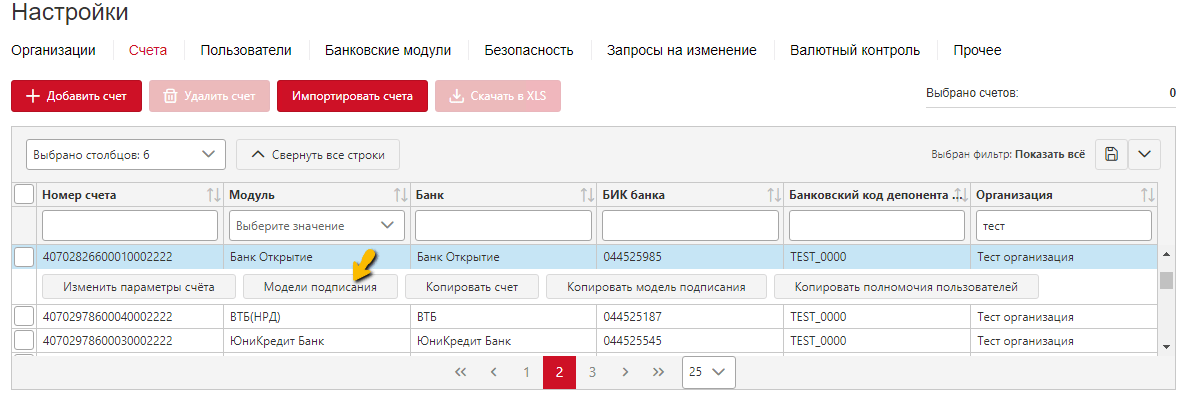Sort the Банк column using arrows icon
Image resolution: width=1182 pixels, height=394 pixels.
click(588, 195)
